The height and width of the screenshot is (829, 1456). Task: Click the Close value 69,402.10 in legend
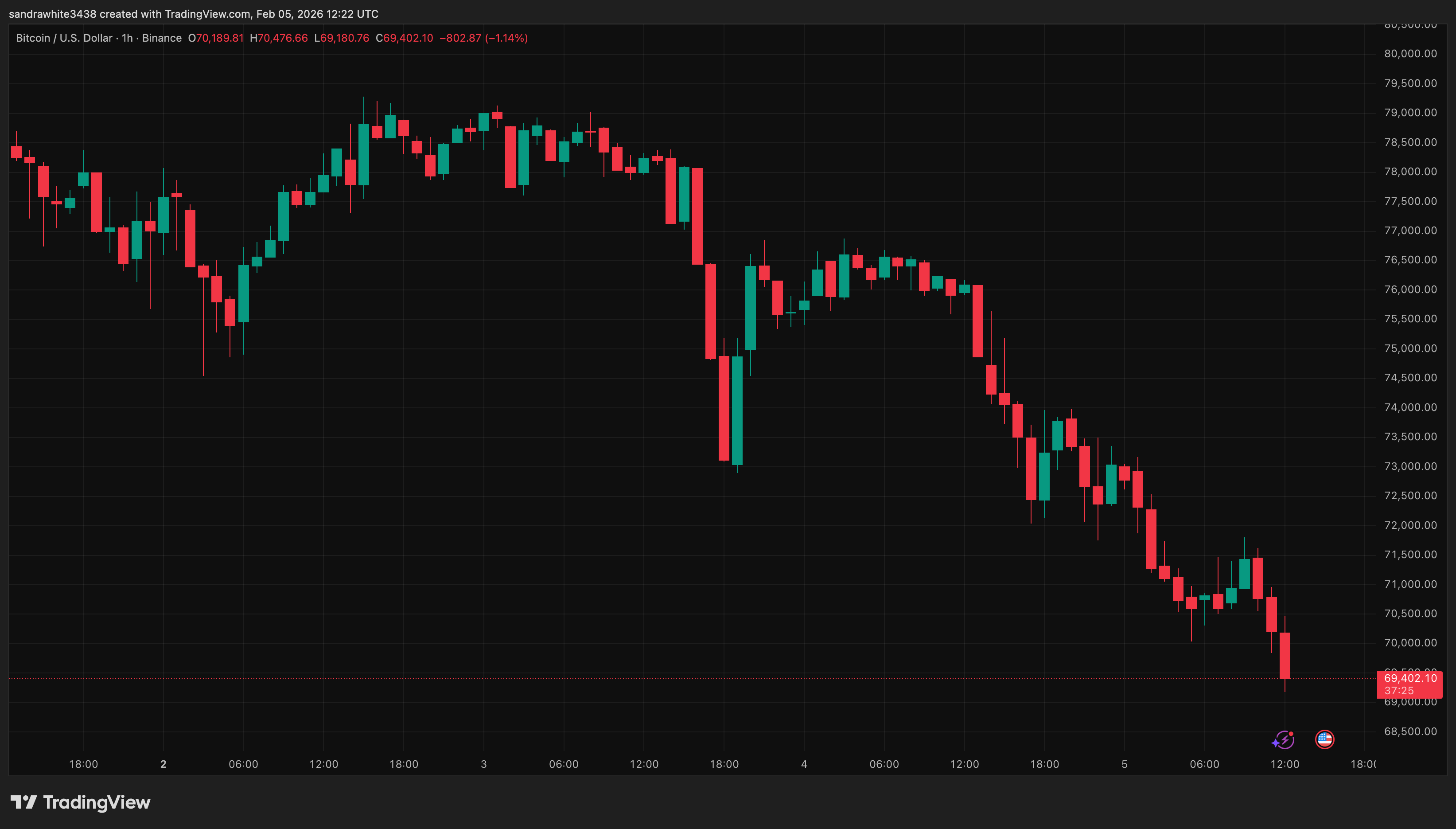tap(408, 38)
